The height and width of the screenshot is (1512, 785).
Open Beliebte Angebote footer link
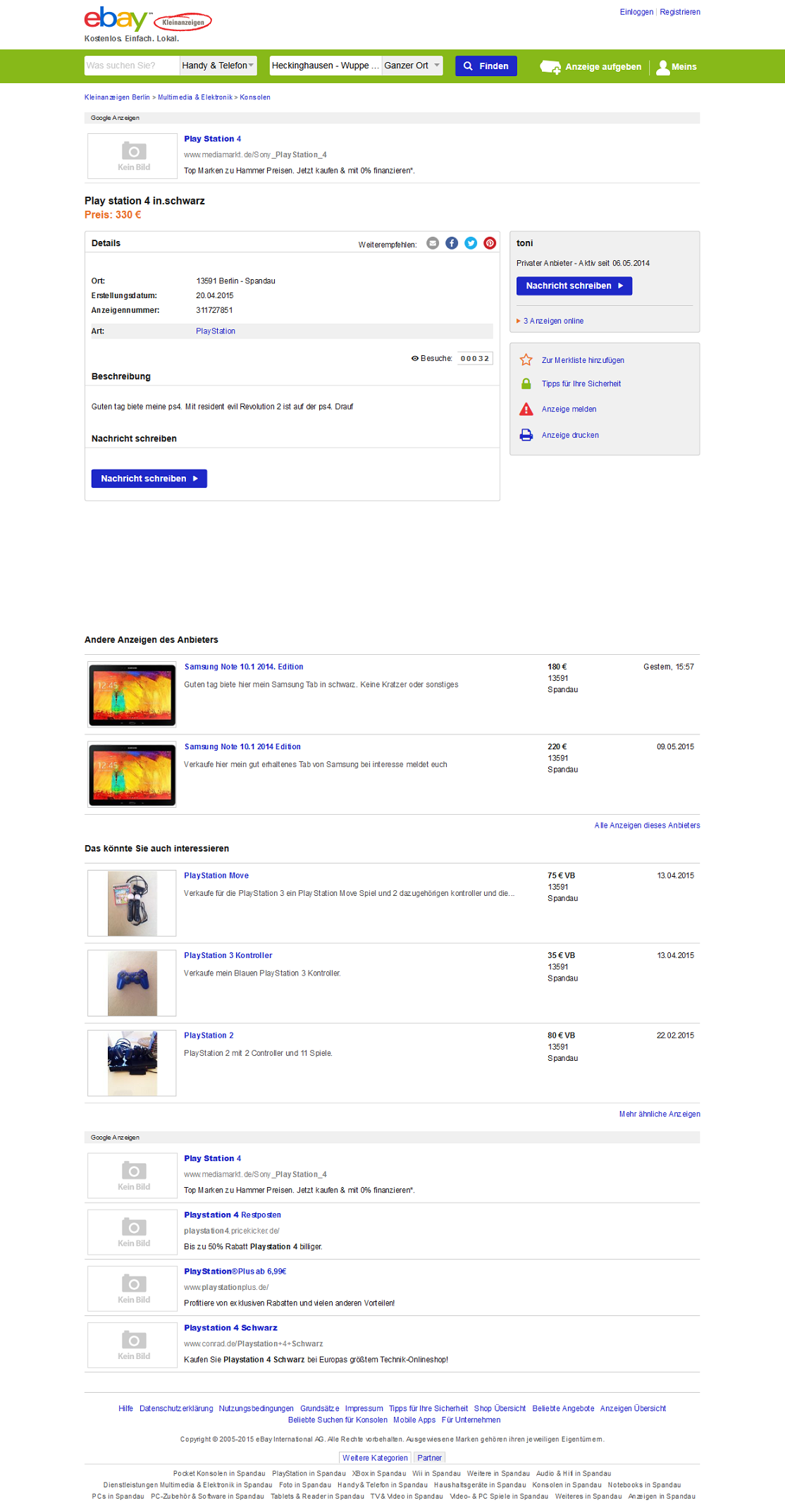(563, 1408)
